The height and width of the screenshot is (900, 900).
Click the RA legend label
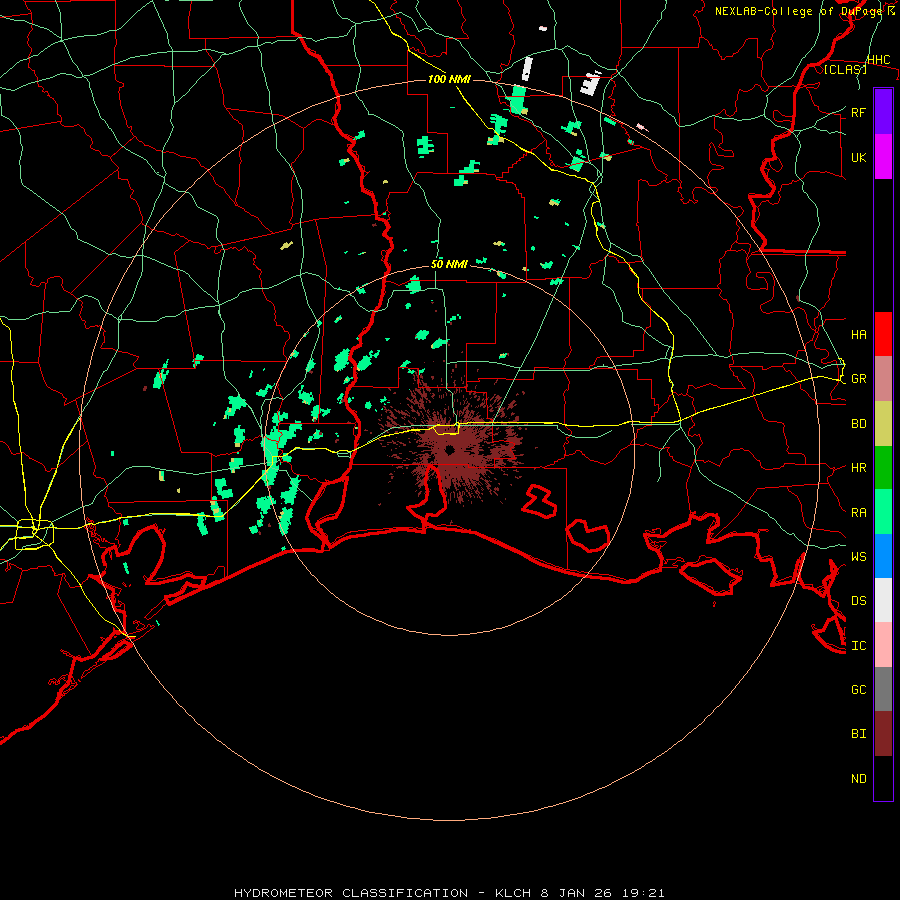pyautogui.click(x=858, y=512)
